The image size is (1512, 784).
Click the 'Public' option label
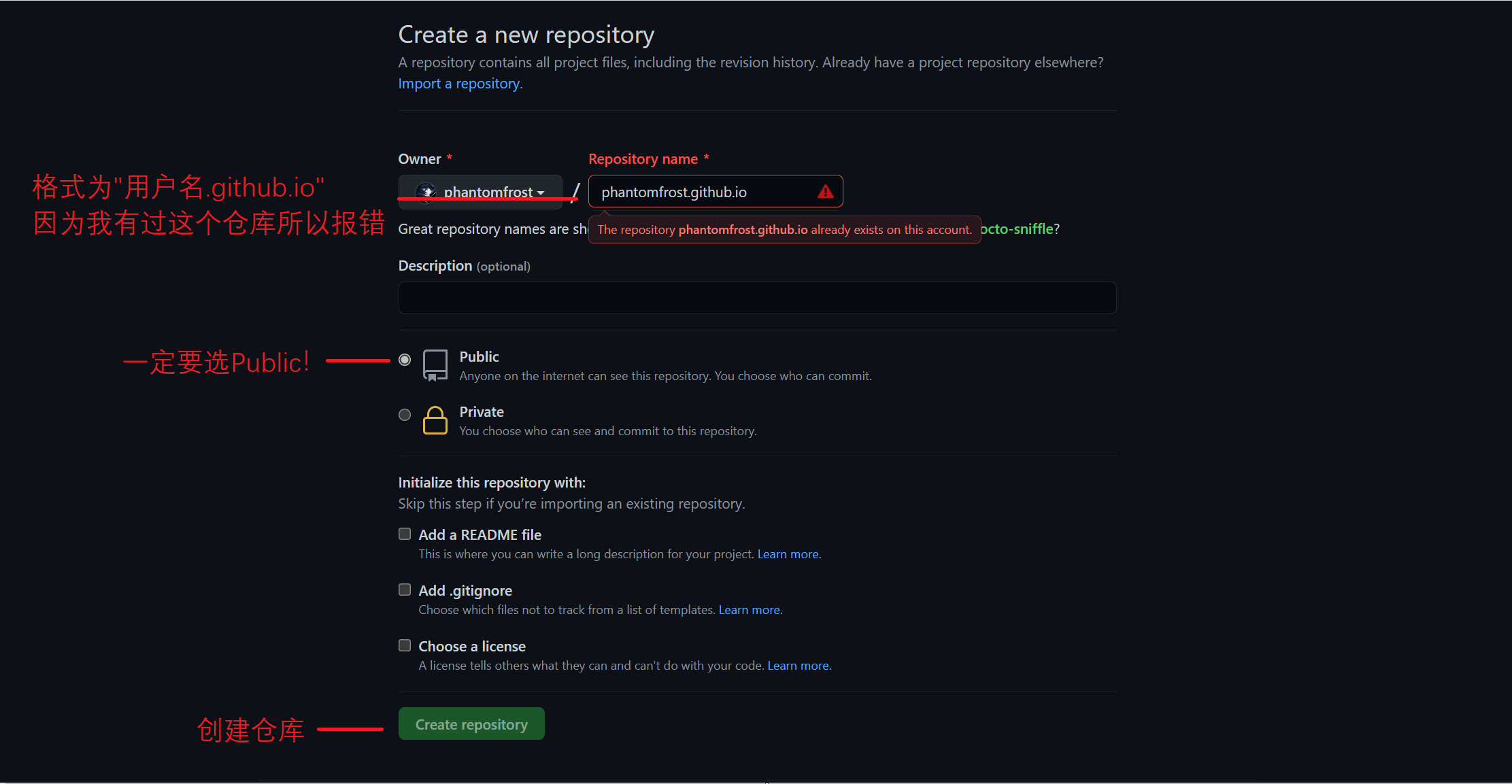(x=480, y=357)
